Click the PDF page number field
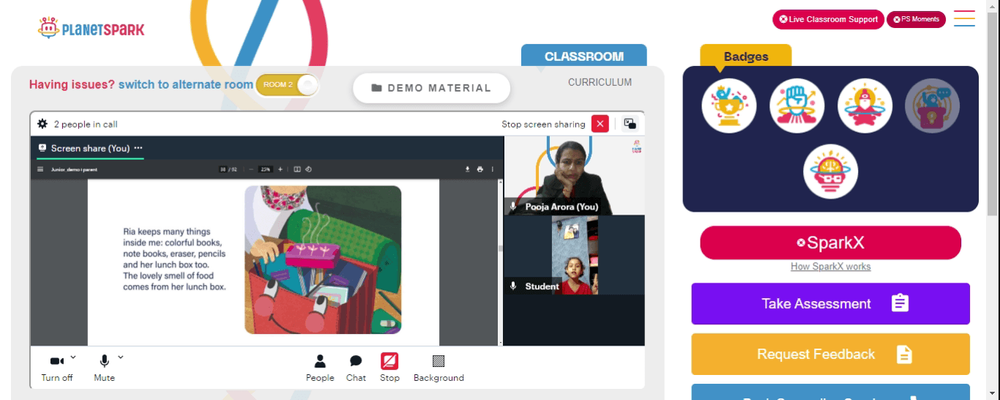Screen dimensions: 1000x400 coord(223,169)
